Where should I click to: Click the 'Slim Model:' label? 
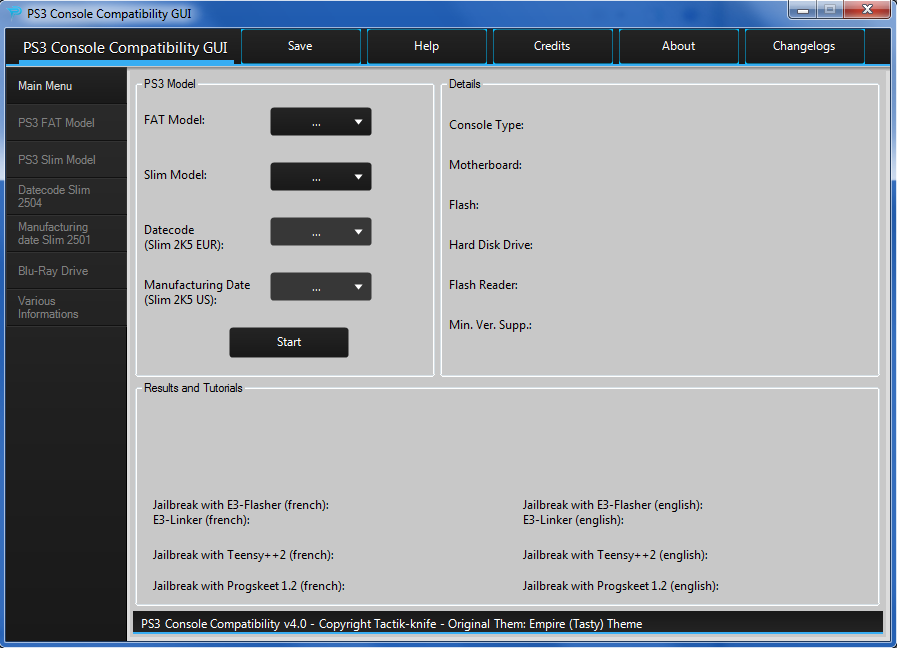[x=176, y=175]
